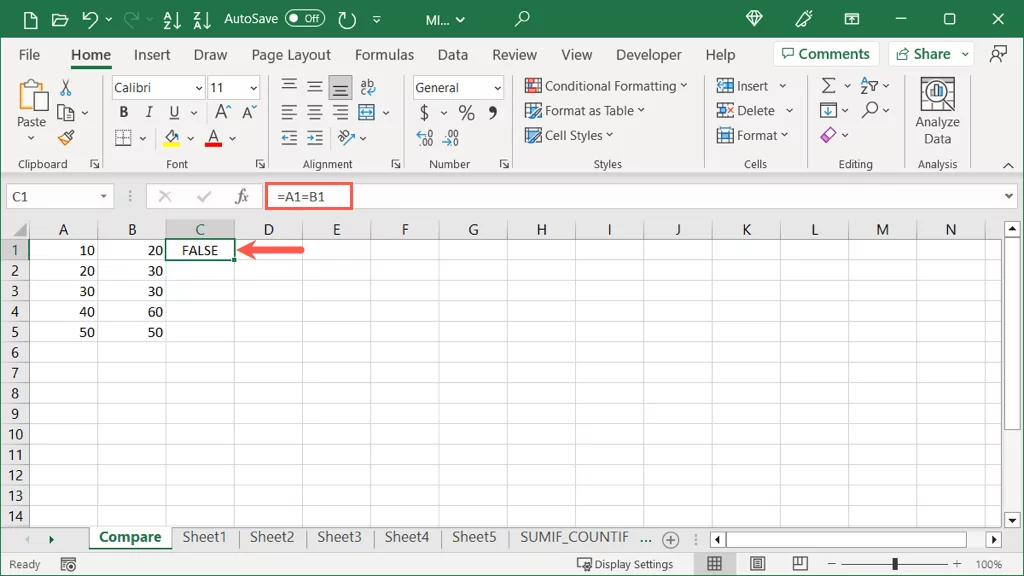
Task: Open Analyze Data tool
Action: tap(937, 111)
